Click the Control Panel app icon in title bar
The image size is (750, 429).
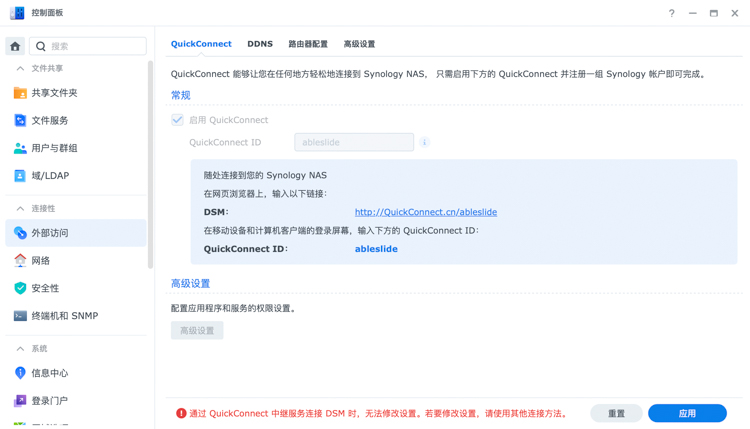point(17,13)
